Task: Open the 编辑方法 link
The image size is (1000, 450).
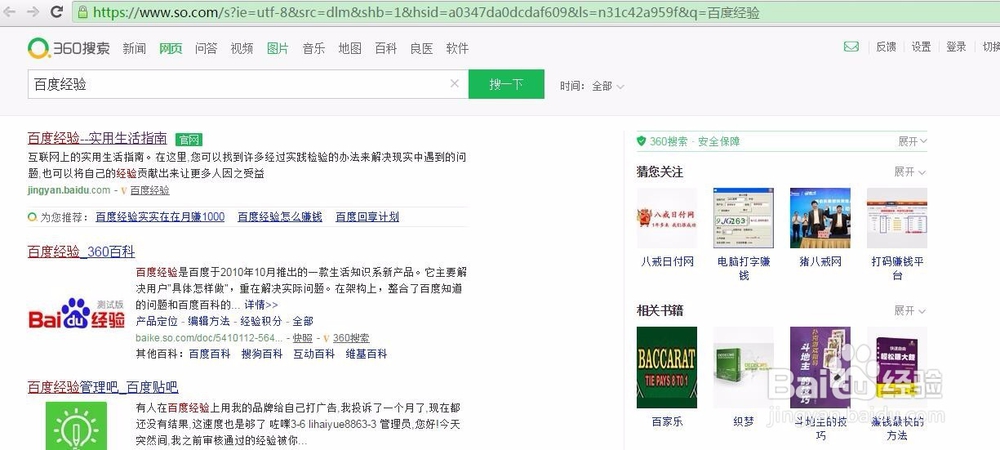Action: (209, 321)
